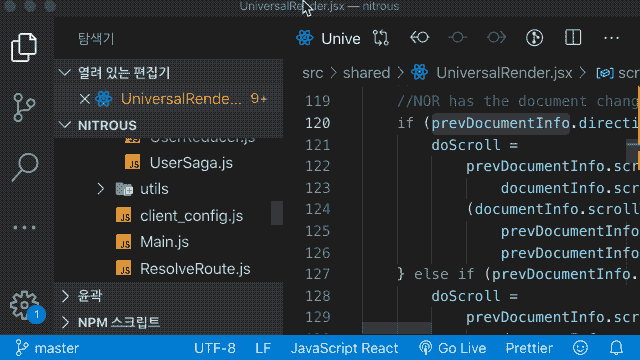Expand the NPM scripts section

coord(169,322)
